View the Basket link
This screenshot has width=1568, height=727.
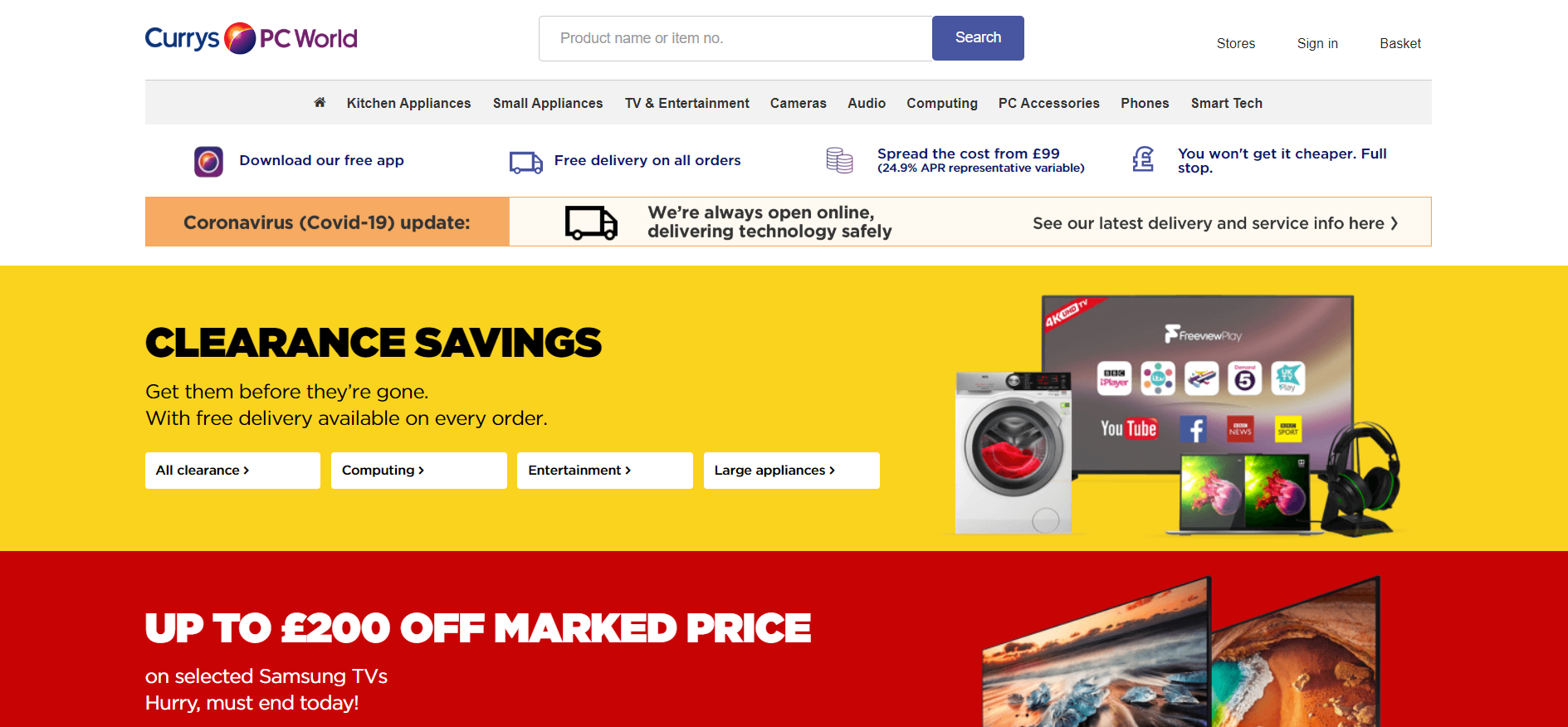click(x=1400, y=43)
